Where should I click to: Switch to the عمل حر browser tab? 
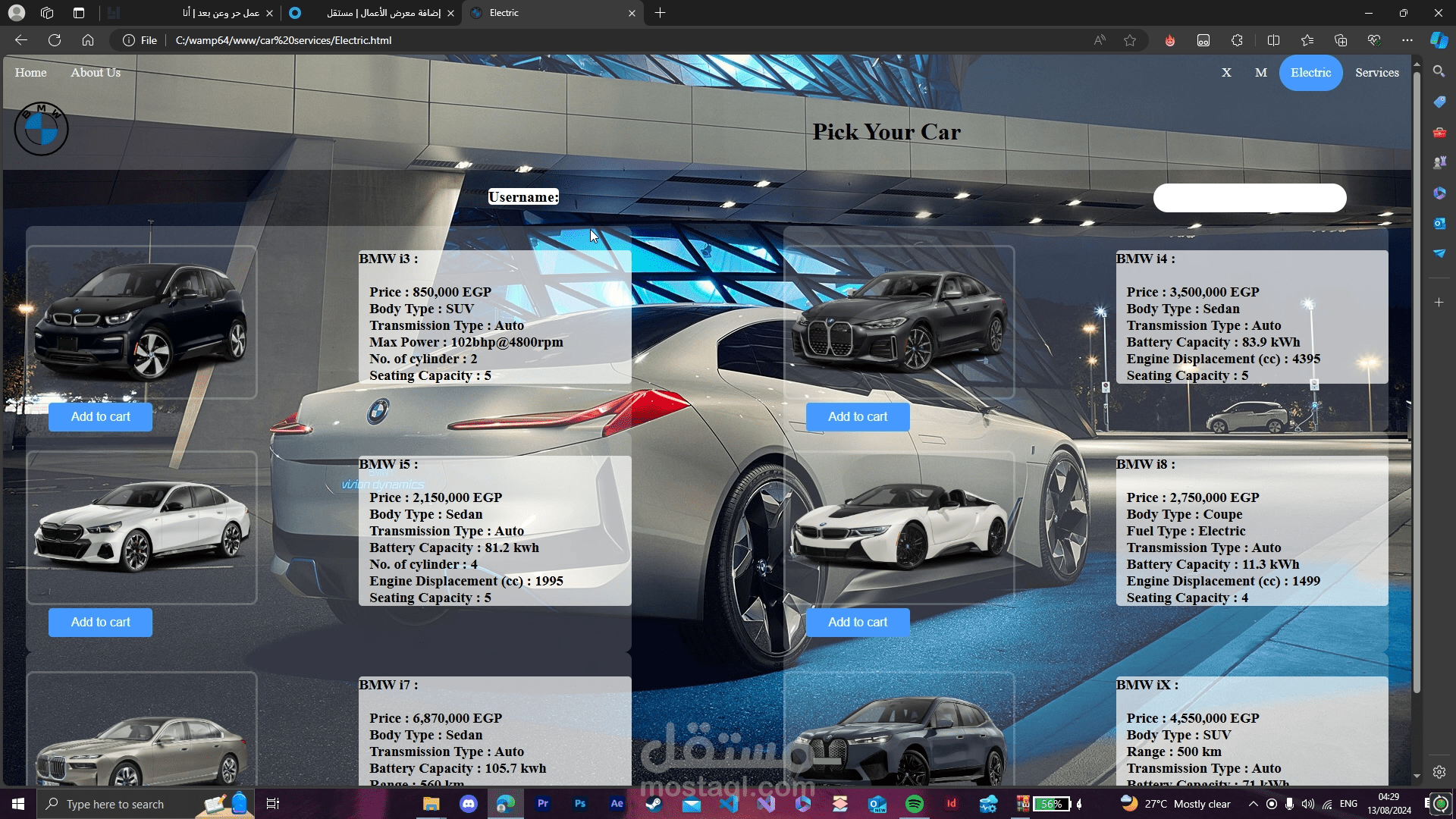(190, 13)
